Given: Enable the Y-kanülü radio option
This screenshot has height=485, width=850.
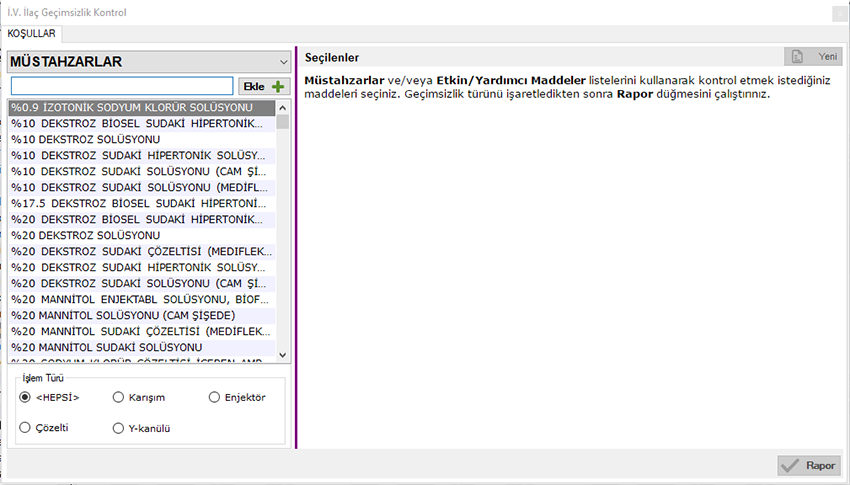Looking at the screenshot, I should point(119,428).
